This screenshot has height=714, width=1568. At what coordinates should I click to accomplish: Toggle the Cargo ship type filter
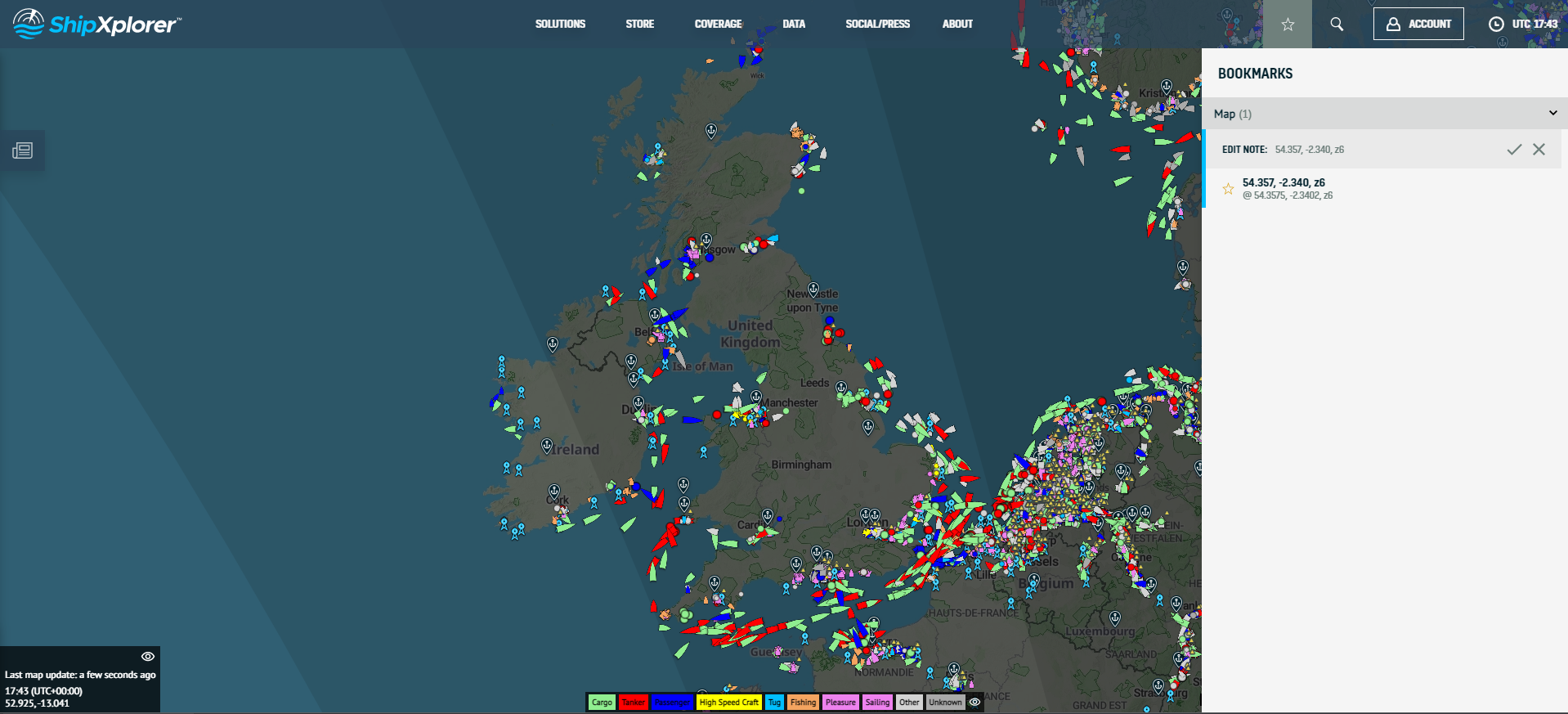(602, 703)
